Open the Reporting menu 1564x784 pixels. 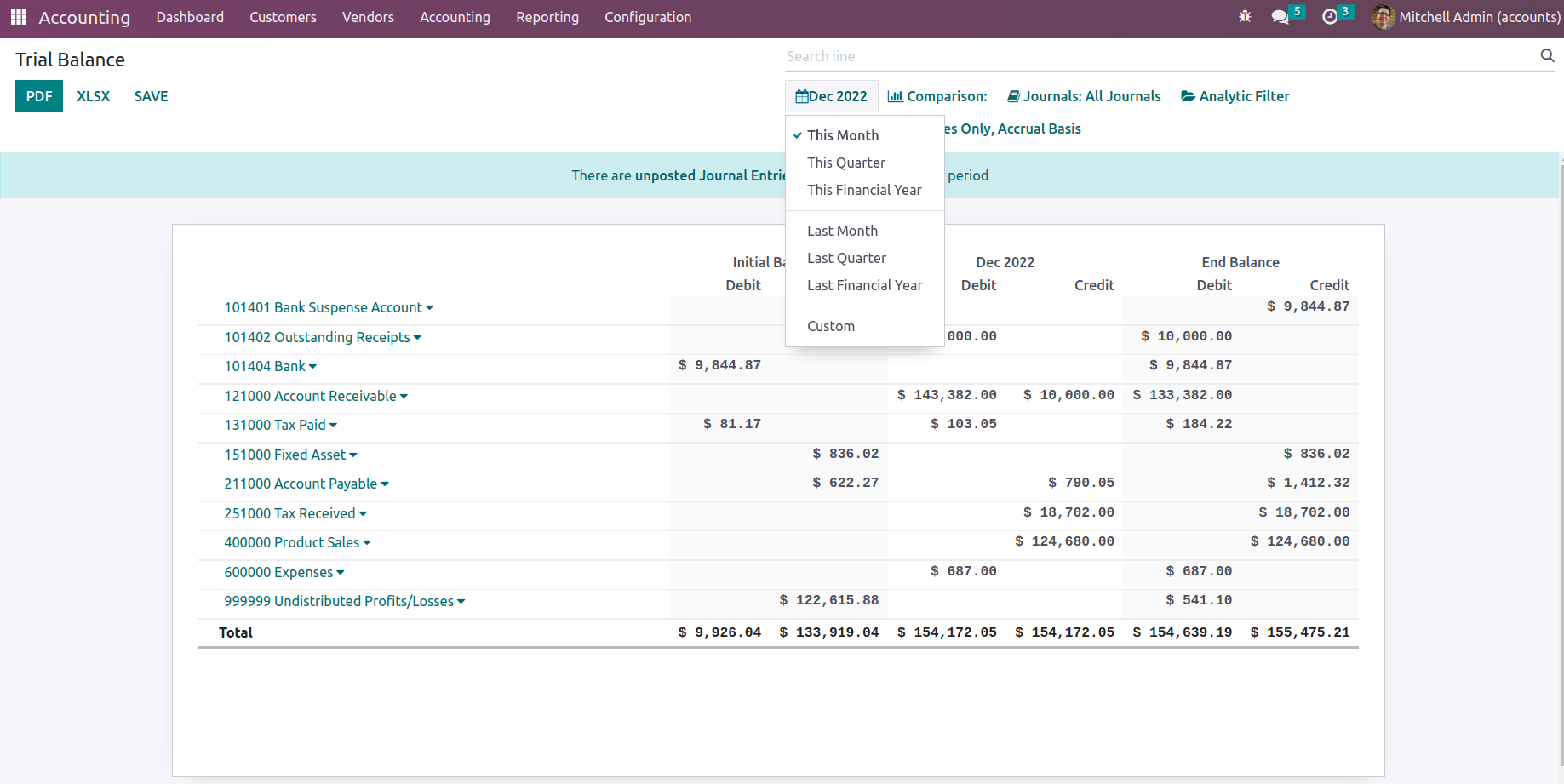coord(547,17)
